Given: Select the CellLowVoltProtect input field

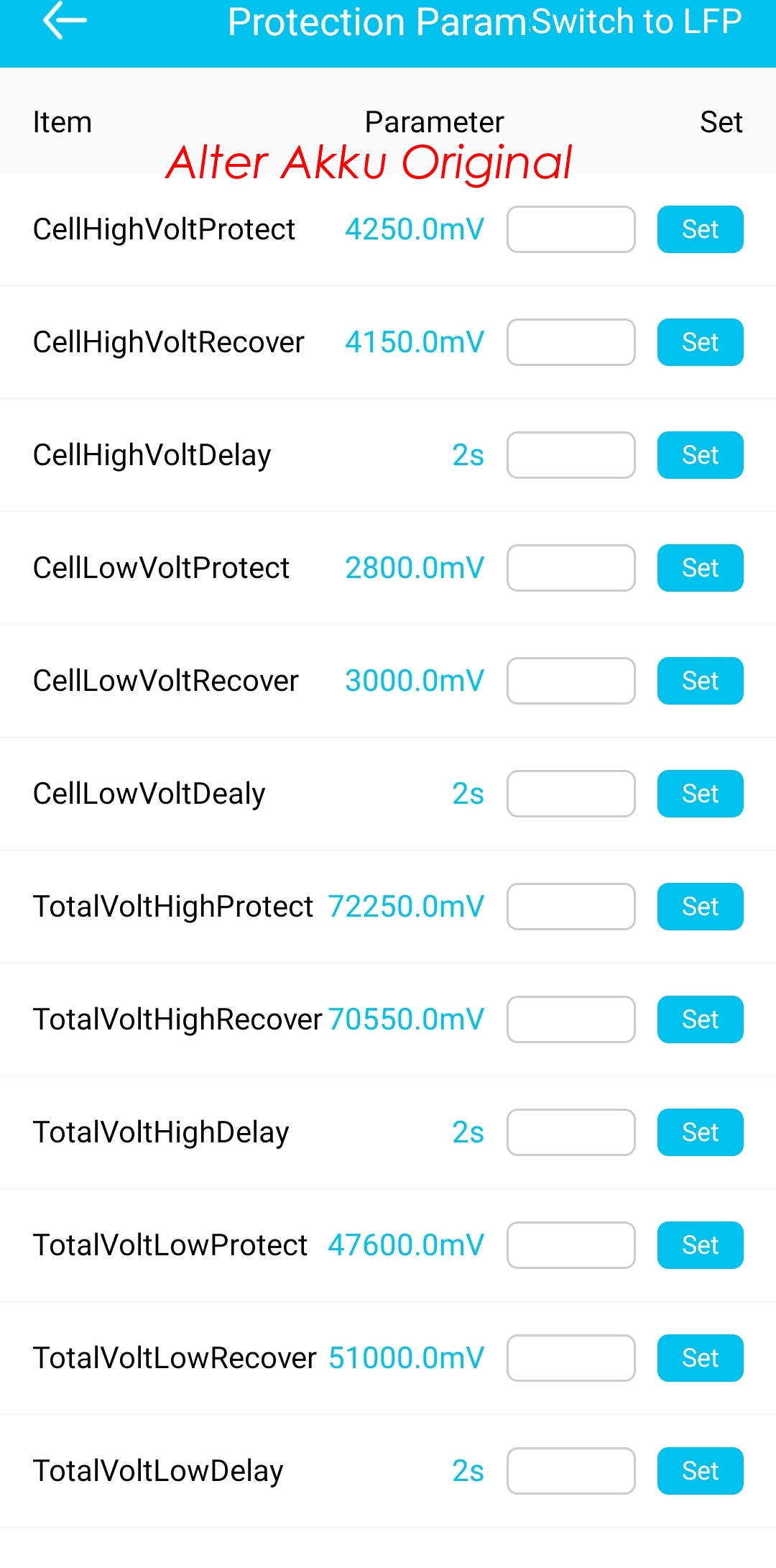Looking at the screenshot, I should click(x=571, y=568).
